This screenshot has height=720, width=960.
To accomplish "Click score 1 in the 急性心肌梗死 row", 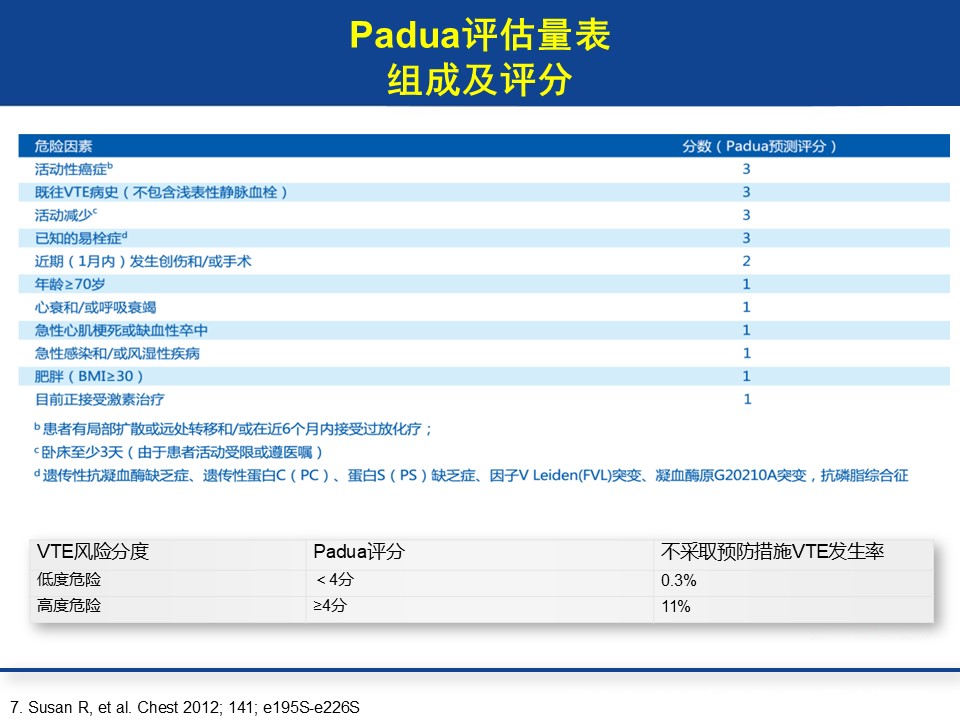I will [746, 330].
